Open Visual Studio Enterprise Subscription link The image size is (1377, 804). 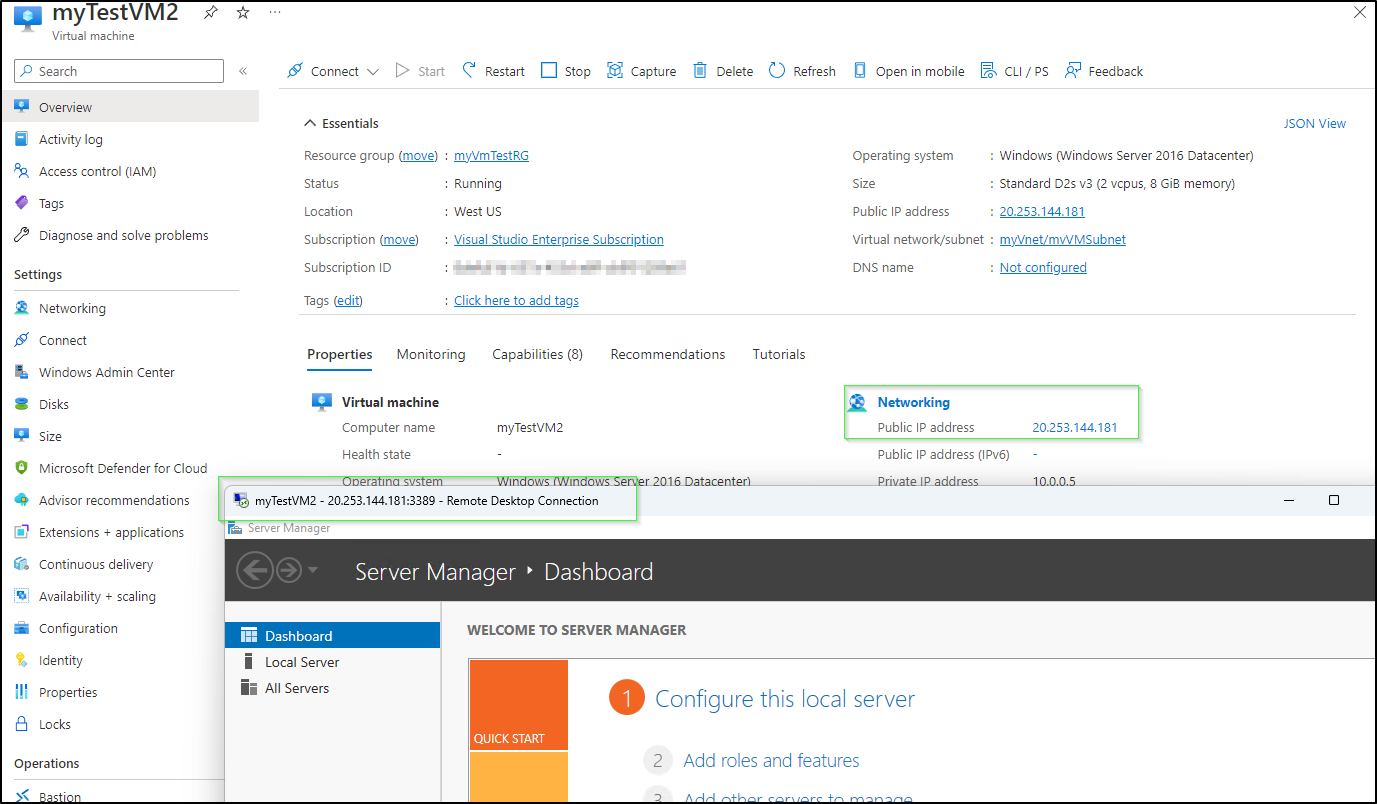click(x=559, y=240)
